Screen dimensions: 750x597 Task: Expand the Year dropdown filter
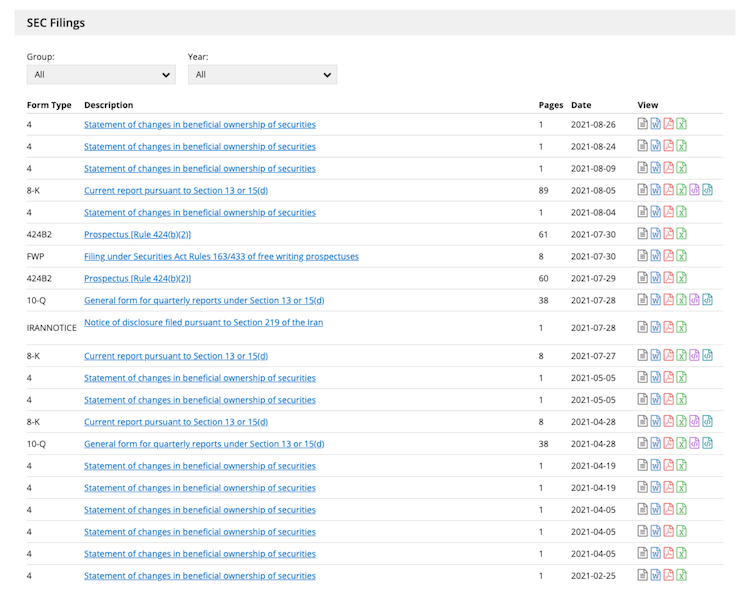(x=262, y=75)
